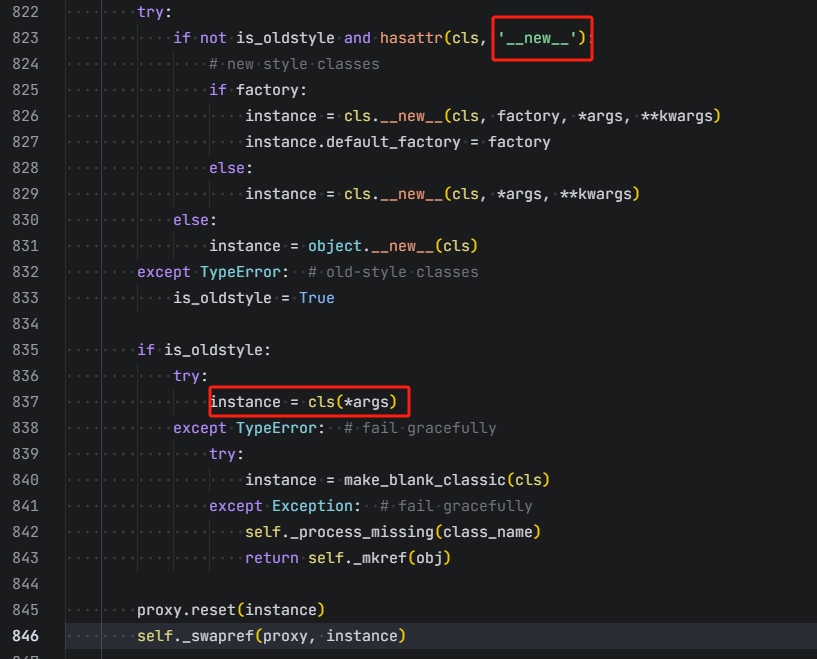Click line number 841 in the gutter
The height and width of the screenshot is (659, 817).
pos(21,506)
